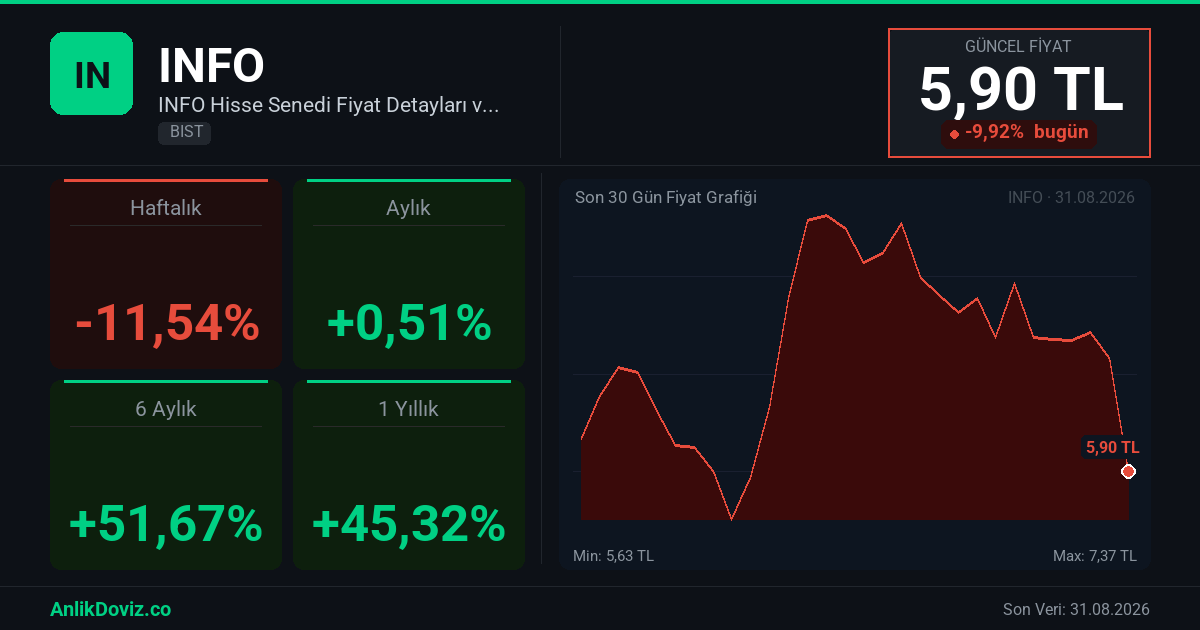Click the INFO Hisse Senedi Fiyat Detayları subtitle
The height and width of the screenshot is (630, 1200).
point(328,104)
